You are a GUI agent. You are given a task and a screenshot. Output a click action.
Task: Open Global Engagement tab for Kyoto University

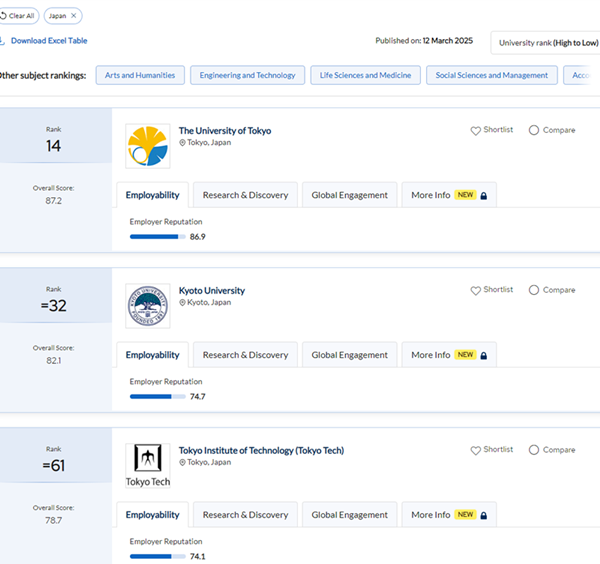click(x=349, y=355)
